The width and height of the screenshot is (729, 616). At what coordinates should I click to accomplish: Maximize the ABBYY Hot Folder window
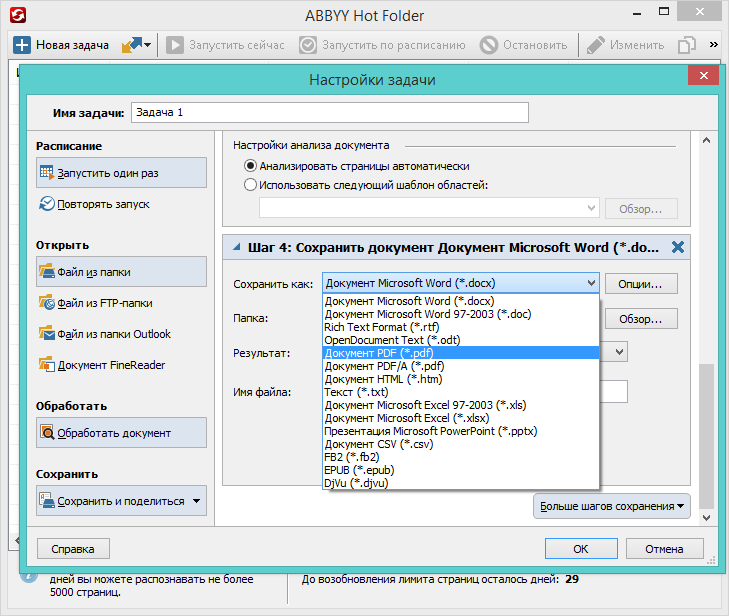(664, 12)
